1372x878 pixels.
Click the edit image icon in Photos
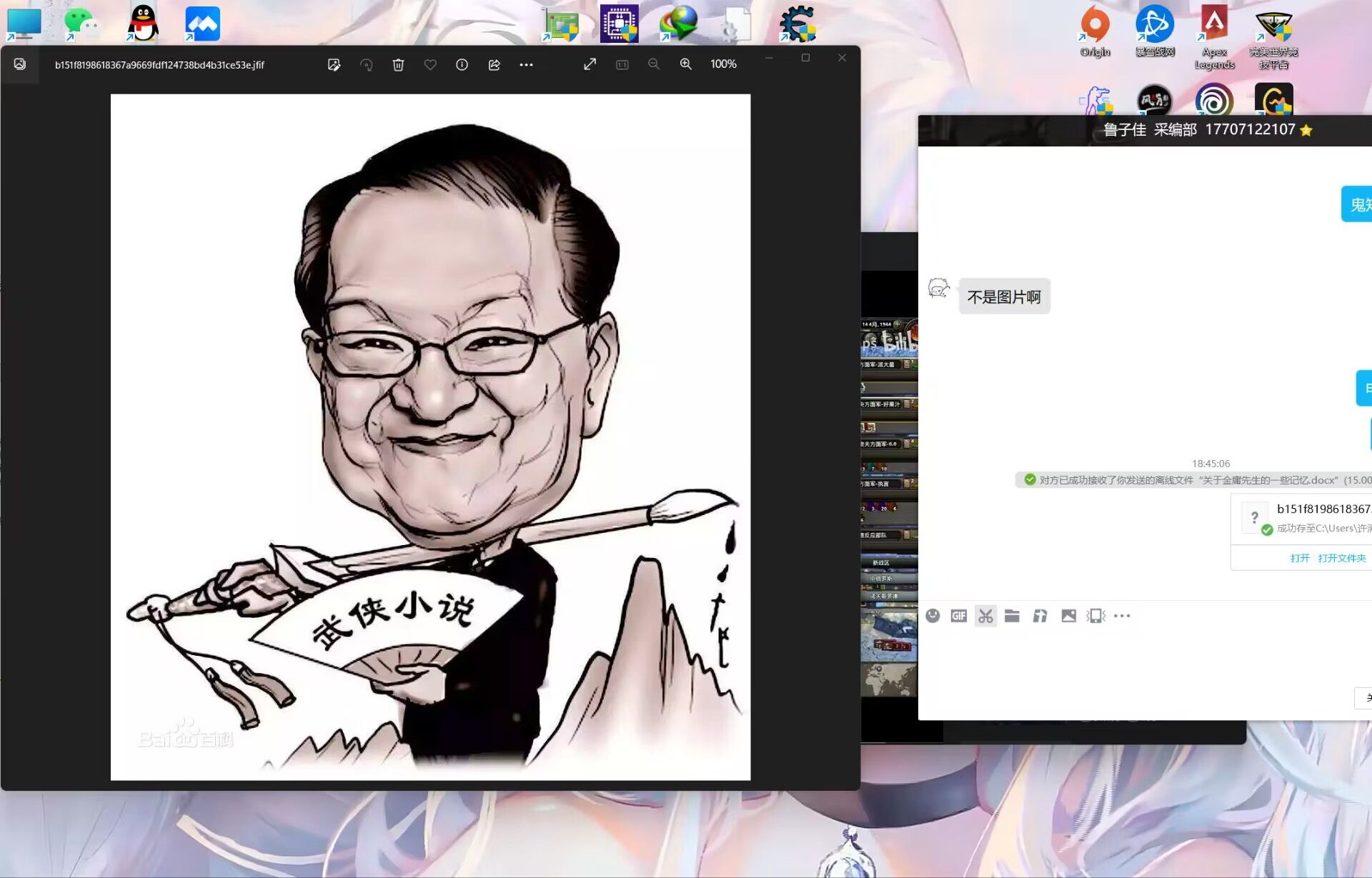[334, 65]
